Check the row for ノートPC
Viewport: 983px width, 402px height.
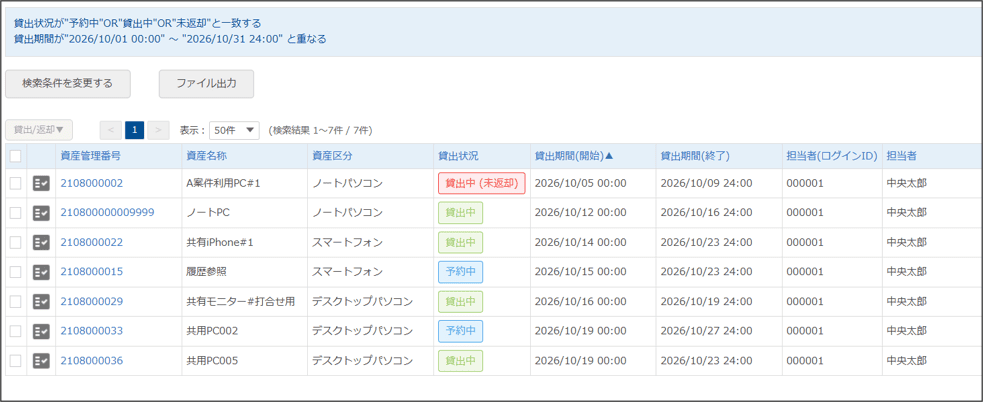coord(16,213)
